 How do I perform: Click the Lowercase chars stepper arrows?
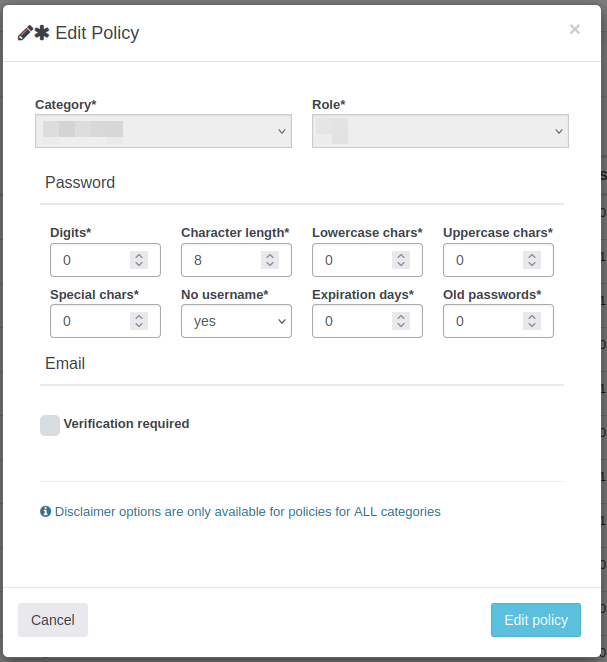pos(401,260)
